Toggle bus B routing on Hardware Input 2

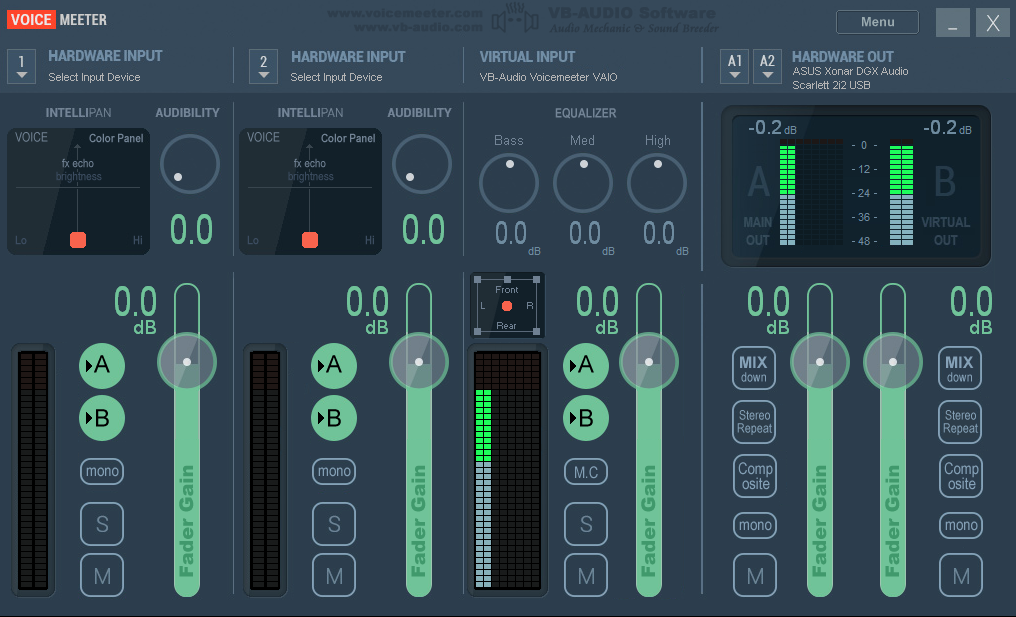pos(334,418)
